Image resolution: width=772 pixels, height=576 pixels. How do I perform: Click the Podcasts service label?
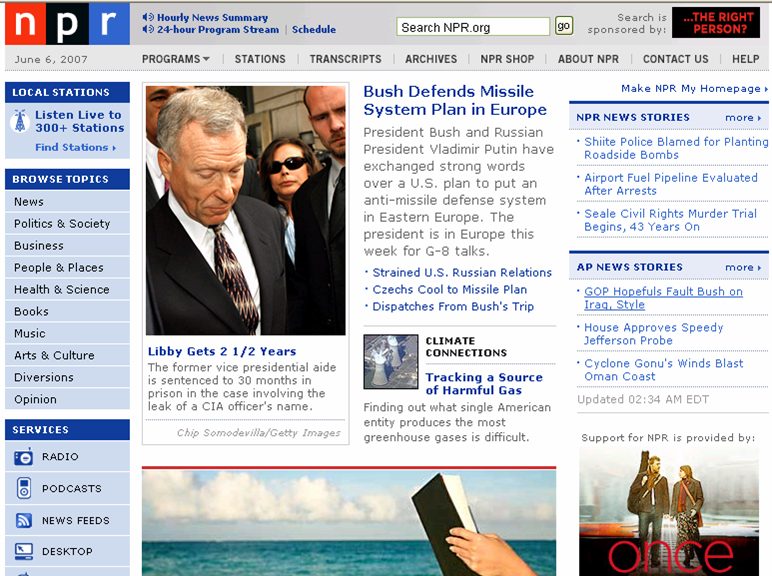coord(72,489)
